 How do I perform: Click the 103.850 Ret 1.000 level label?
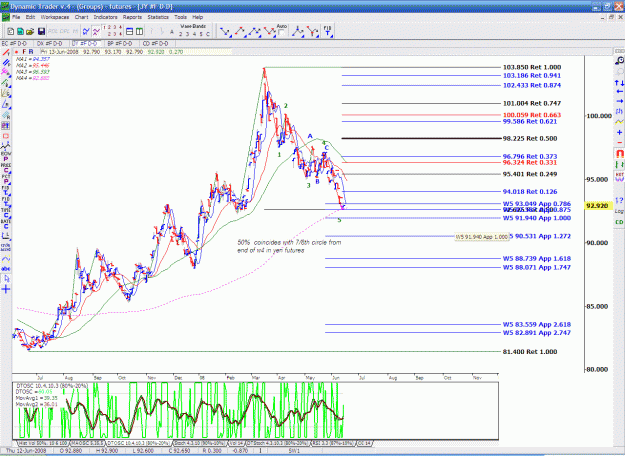pos(532,67)
